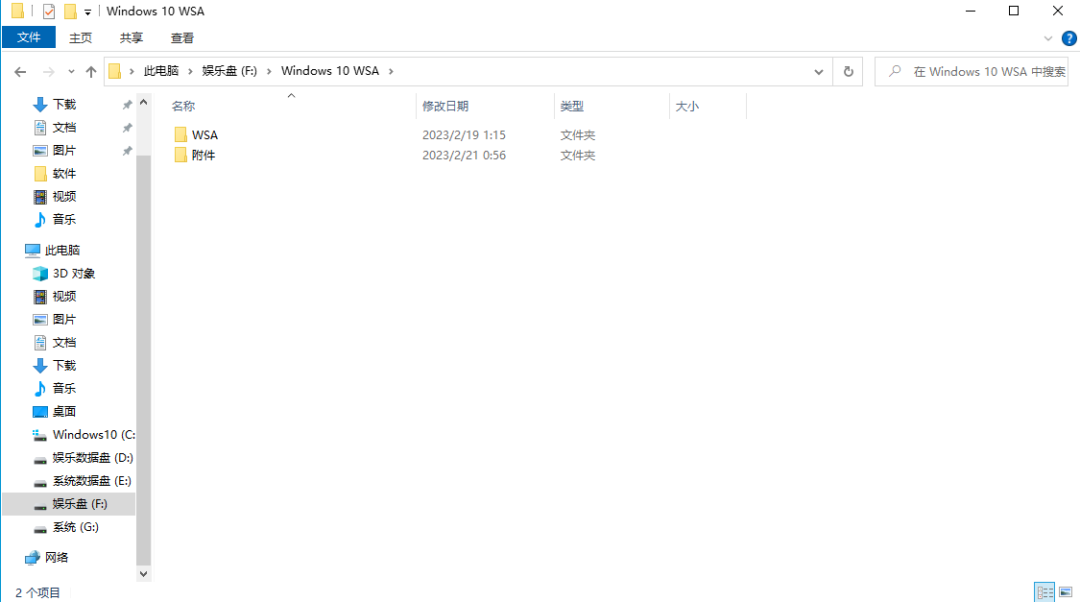The width and height of the screenshot is (1080, 602).
Task: Open the 附件 folder
Action: [x=204, y=155]
